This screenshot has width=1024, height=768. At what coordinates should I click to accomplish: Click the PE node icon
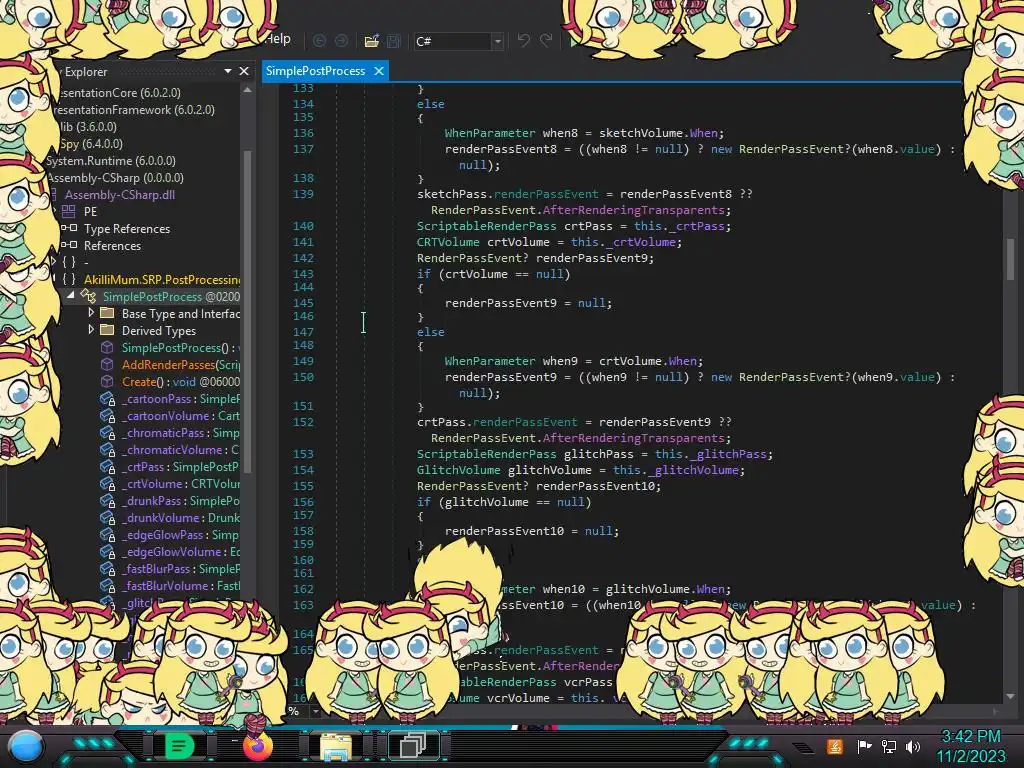coord(69,212)
